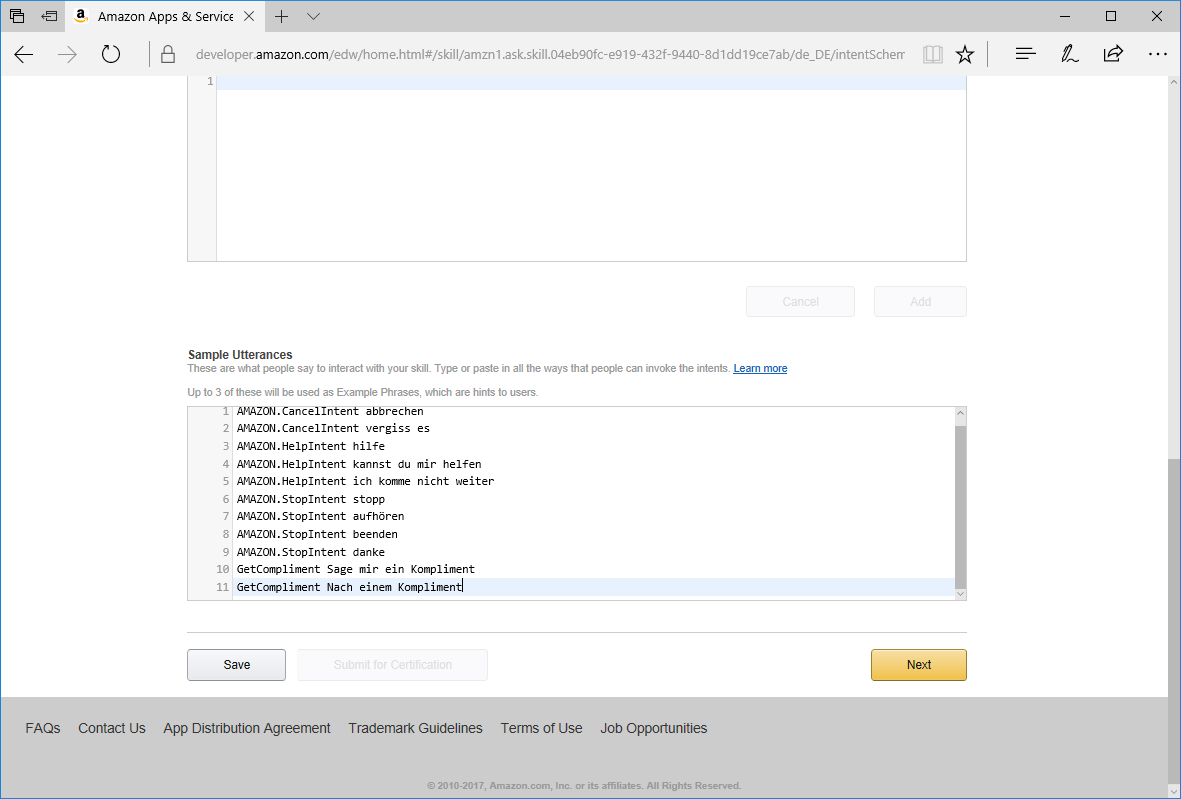
Task: Open a new tab with plus button
Action: pos(282,17)
